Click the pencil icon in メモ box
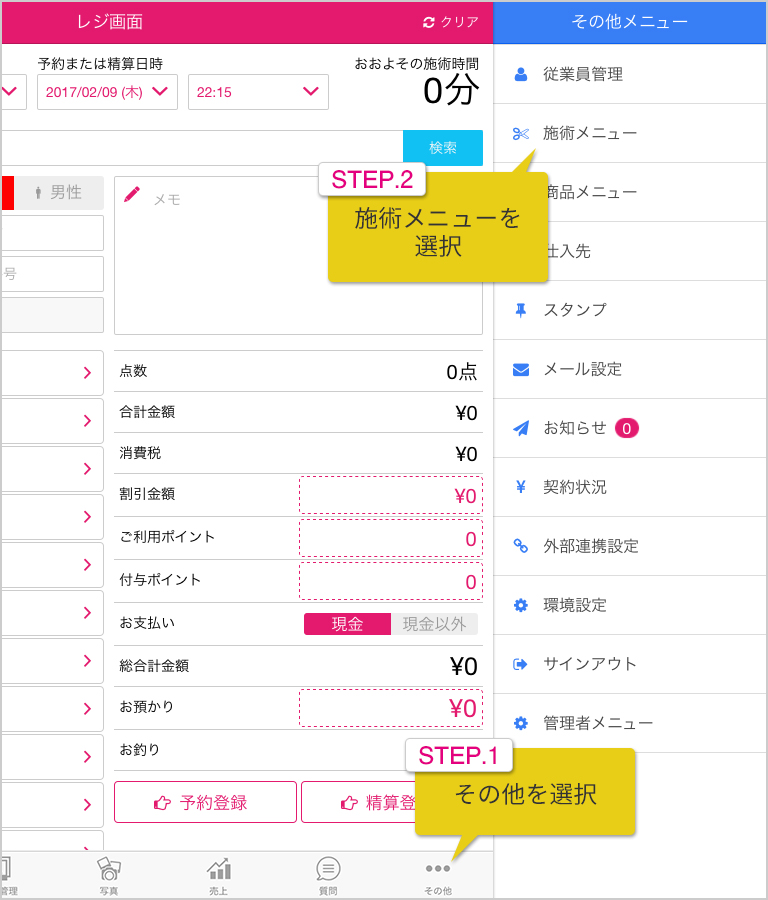Screen dimensions: 768x900 pyautogui.click(x=131, y=195)
